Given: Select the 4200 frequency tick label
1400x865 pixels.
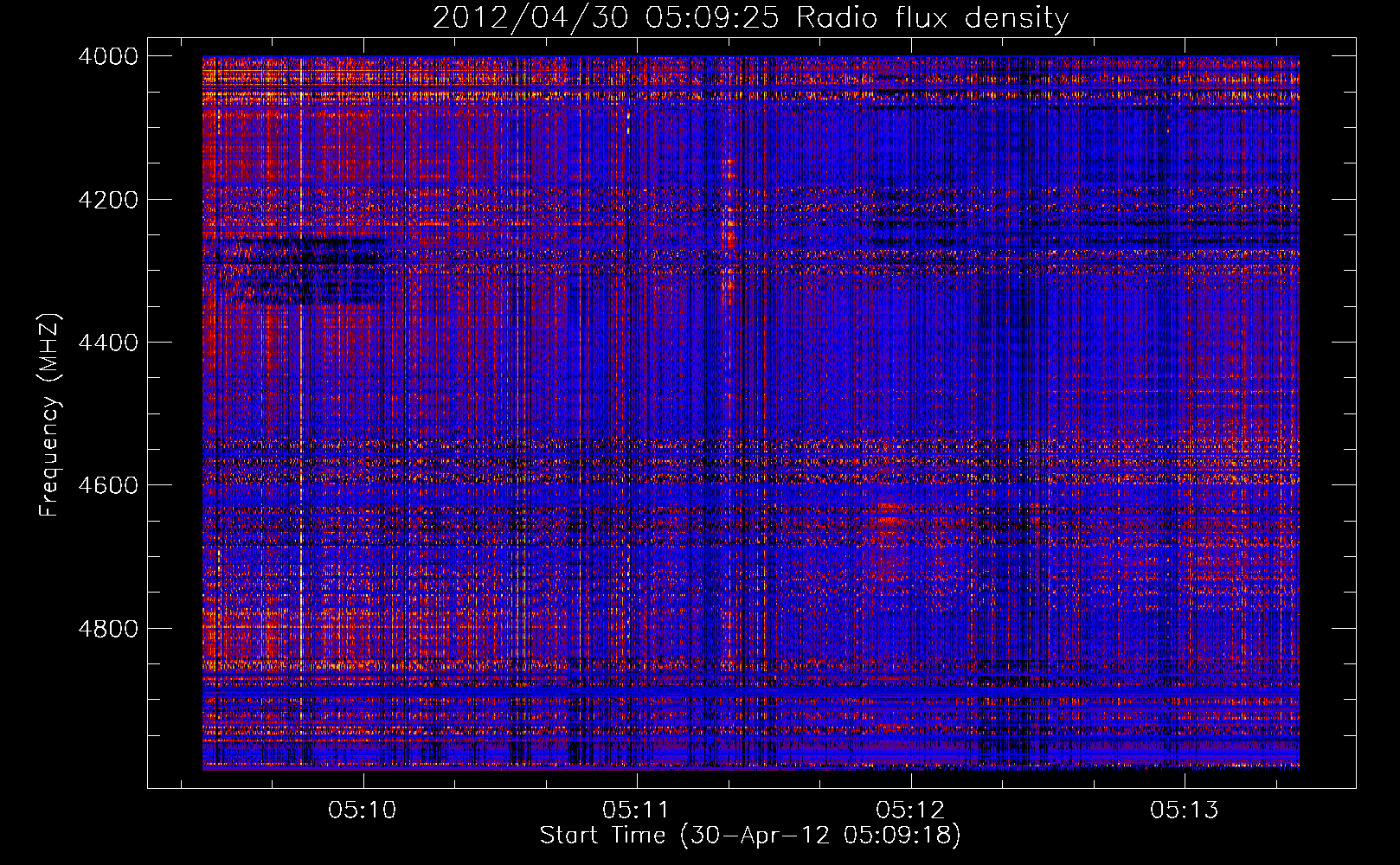Looking at the screenshot, I should [x=108, y=200].
